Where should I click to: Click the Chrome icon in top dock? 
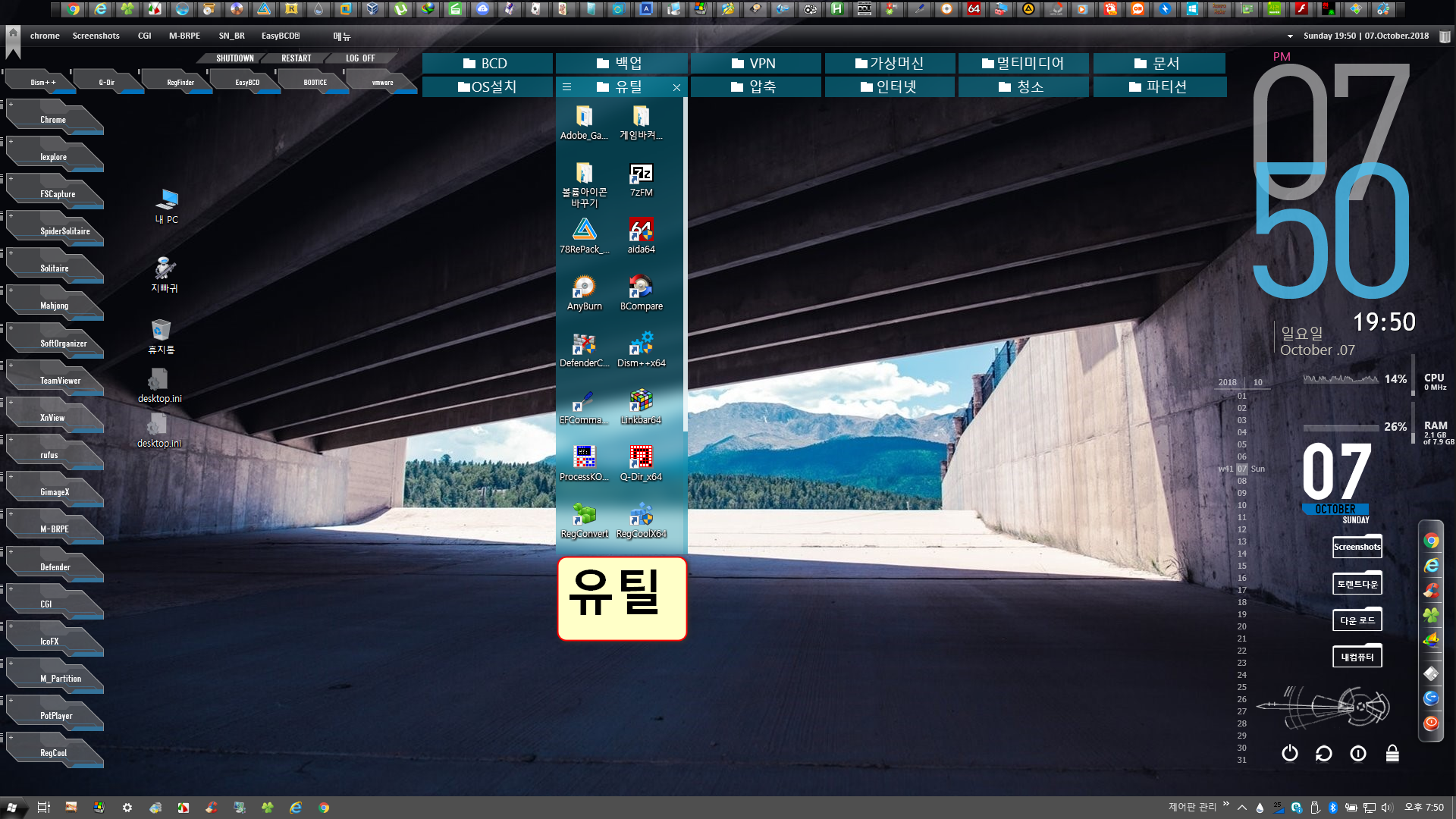click(x=74, y=9)
